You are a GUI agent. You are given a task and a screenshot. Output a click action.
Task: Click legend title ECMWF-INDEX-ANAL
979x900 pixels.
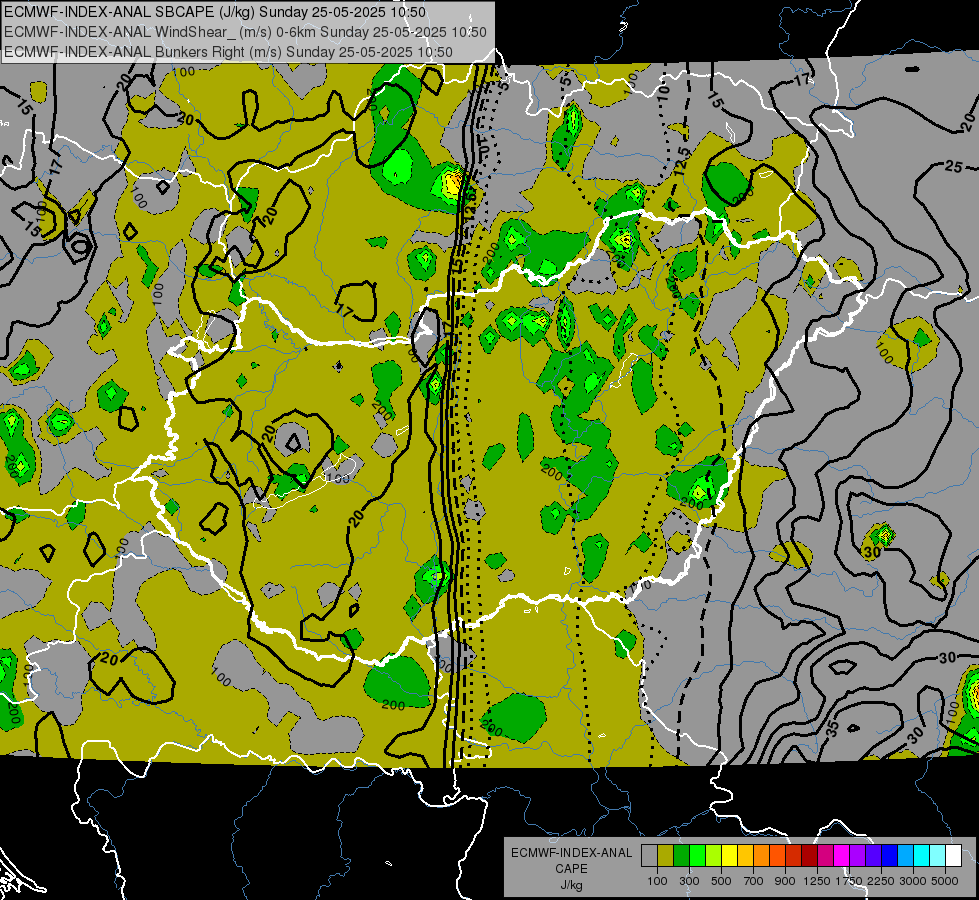pos(571,853)
